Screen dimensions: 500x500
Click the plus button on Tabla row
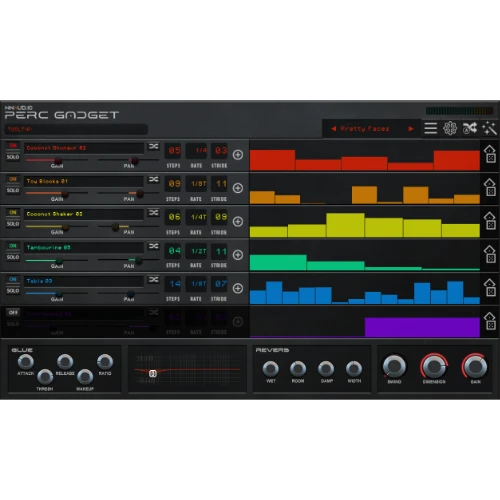[x=238, y=288]
